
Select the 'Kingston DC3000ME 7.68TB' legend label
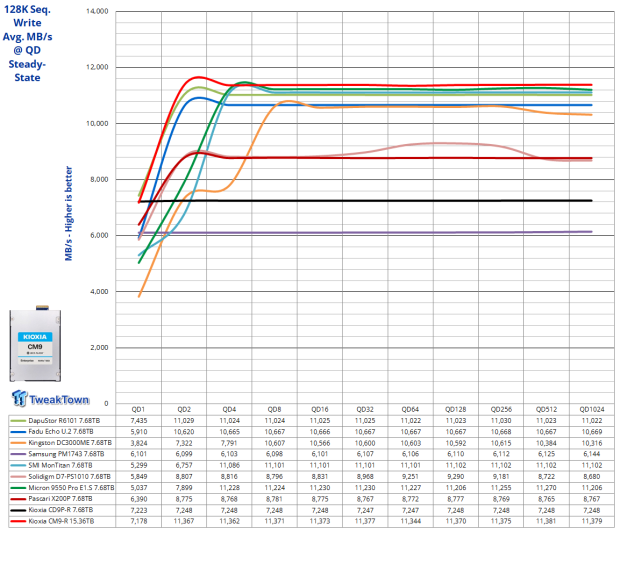click(70, 443)
